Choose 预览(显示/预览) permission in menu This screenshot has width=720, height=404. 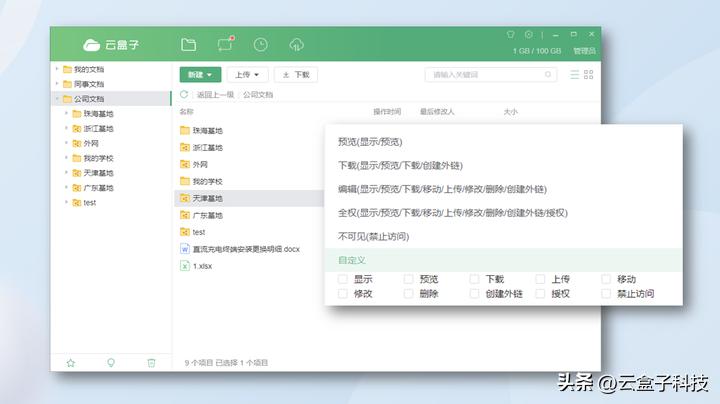click(503, 142)
